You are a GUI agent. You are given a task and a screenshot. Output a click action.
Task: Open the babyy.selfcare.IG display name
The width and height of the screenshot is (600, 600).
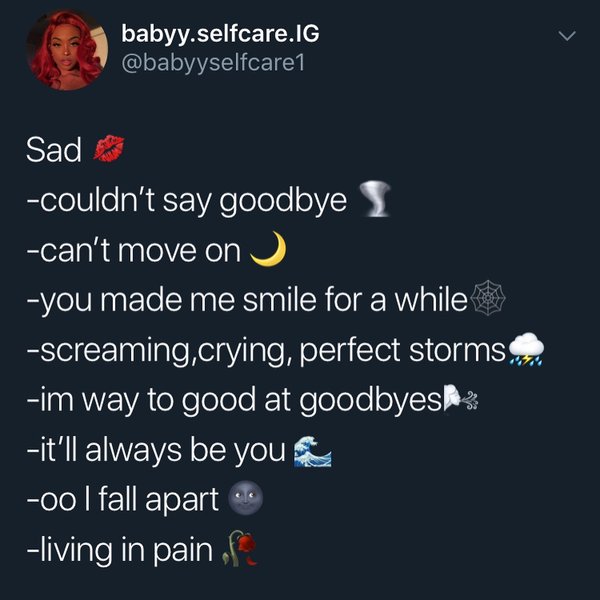[220, 34]
